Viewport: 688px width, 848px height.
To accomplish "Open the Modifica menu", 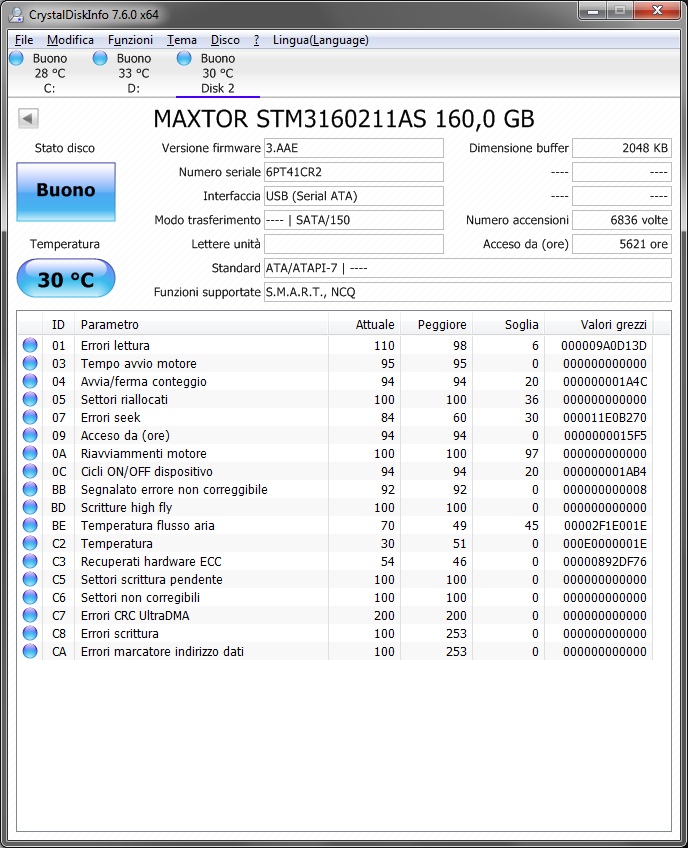I will click(70, 40).
